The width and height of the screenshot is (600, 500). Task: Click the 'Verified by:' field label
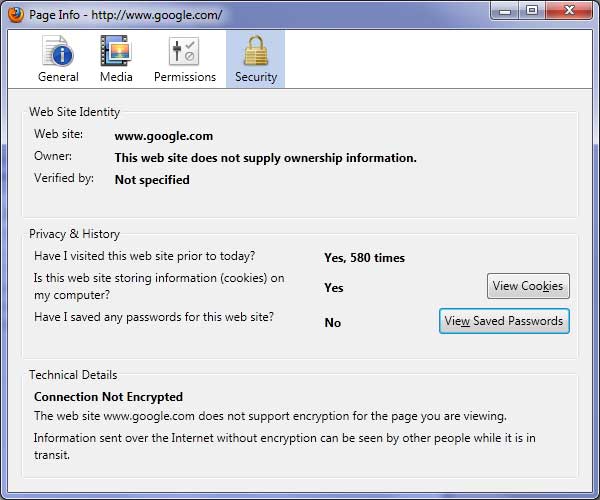point(64,178)
